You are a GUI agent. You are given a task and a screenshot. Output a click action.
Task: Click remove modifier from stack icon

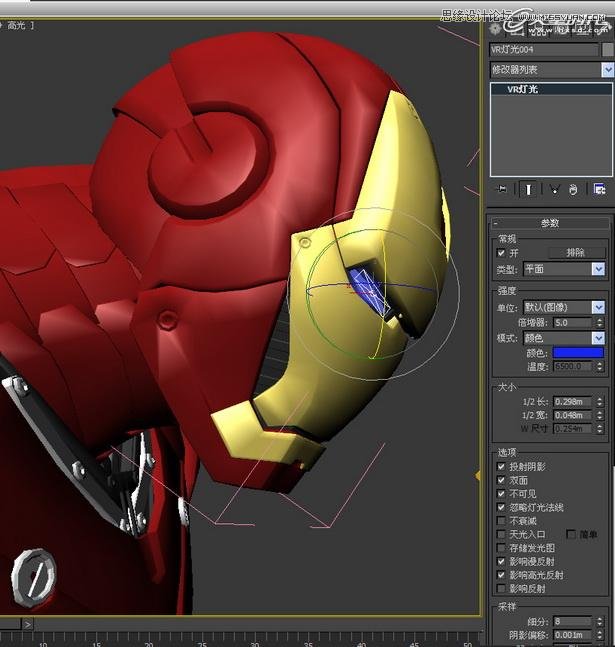click(x=573, y=189)
